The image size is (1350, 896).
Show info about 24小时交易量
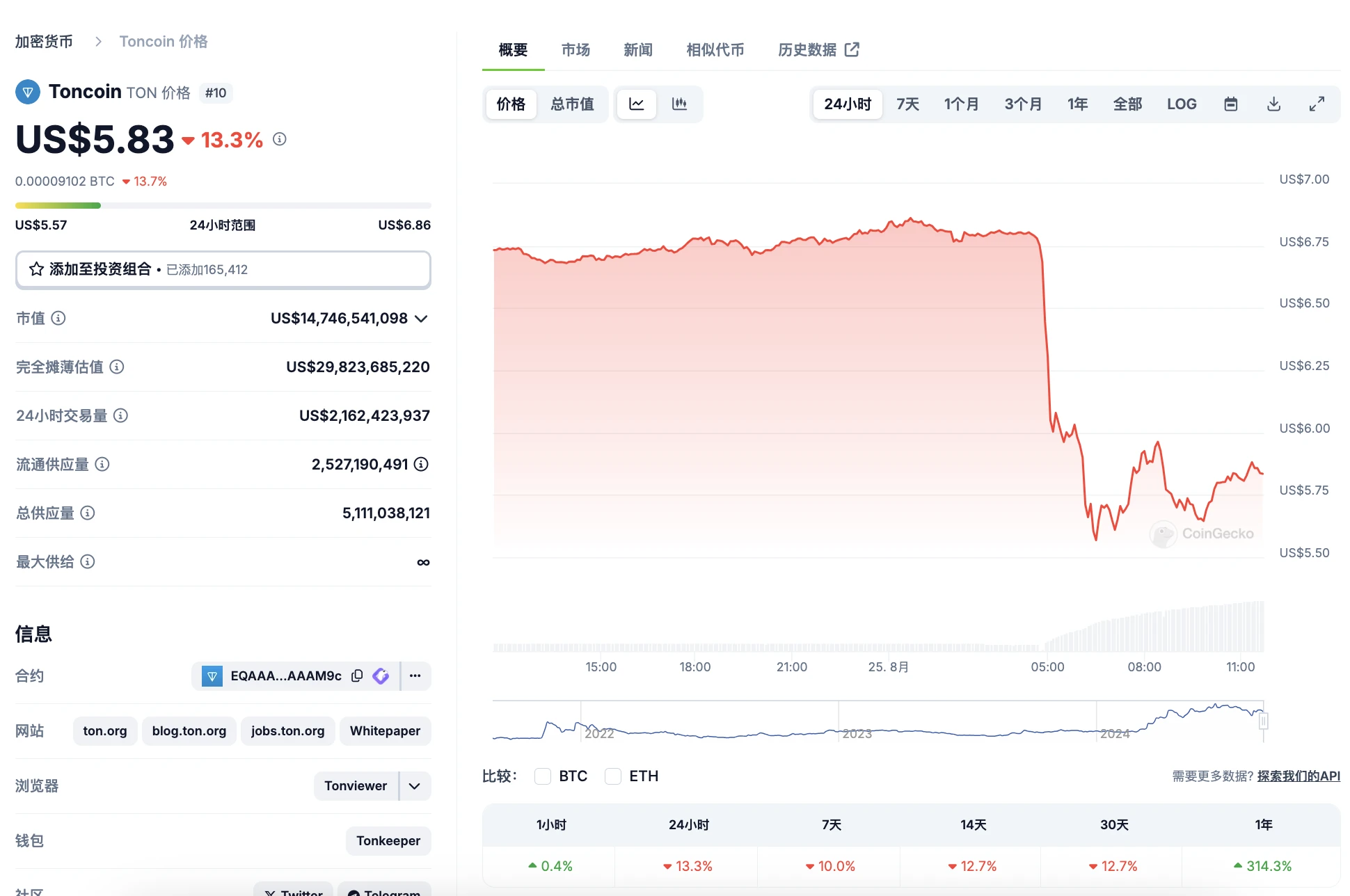(120, 415)
